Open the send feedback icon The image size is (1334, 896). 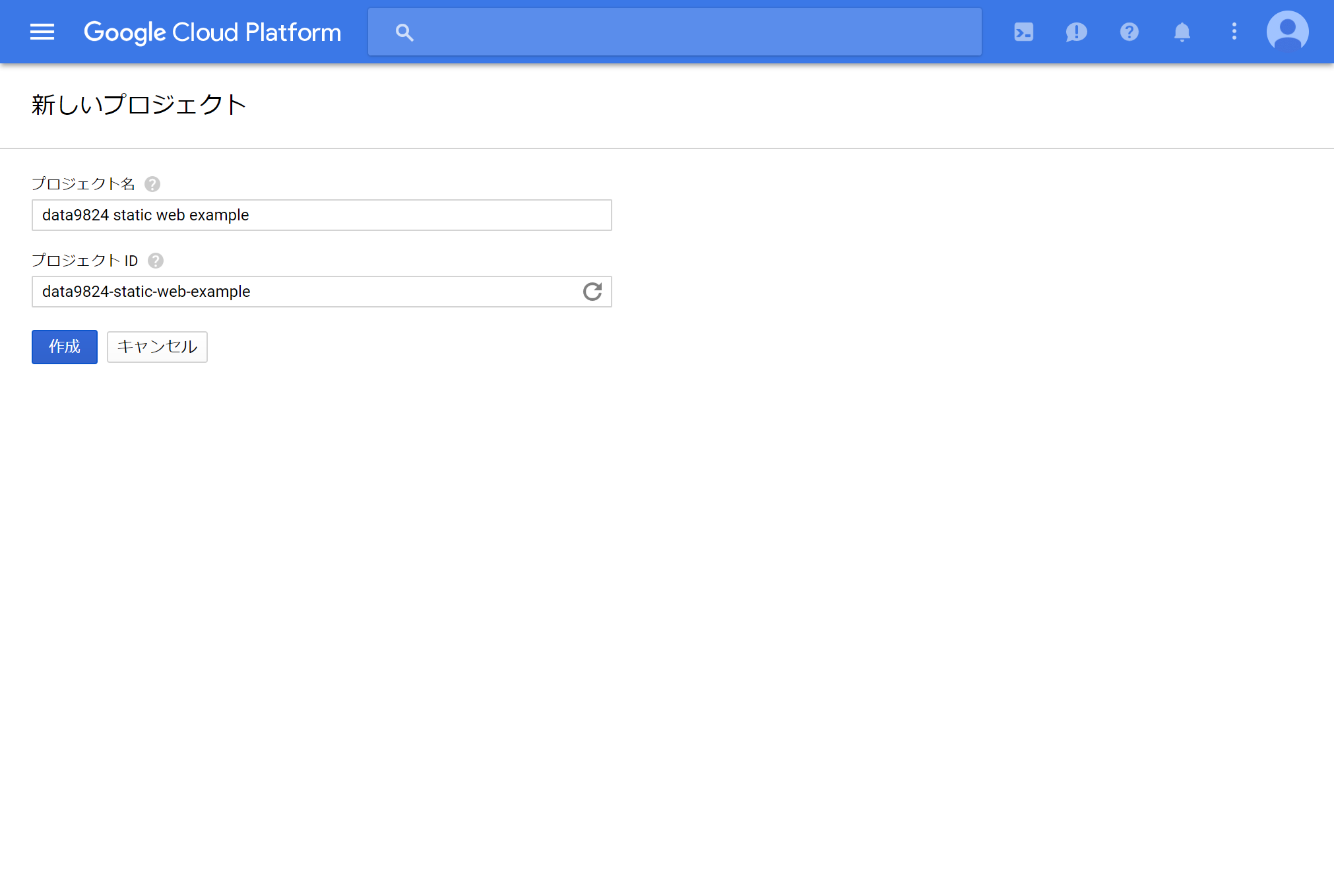click(1076, 32)
